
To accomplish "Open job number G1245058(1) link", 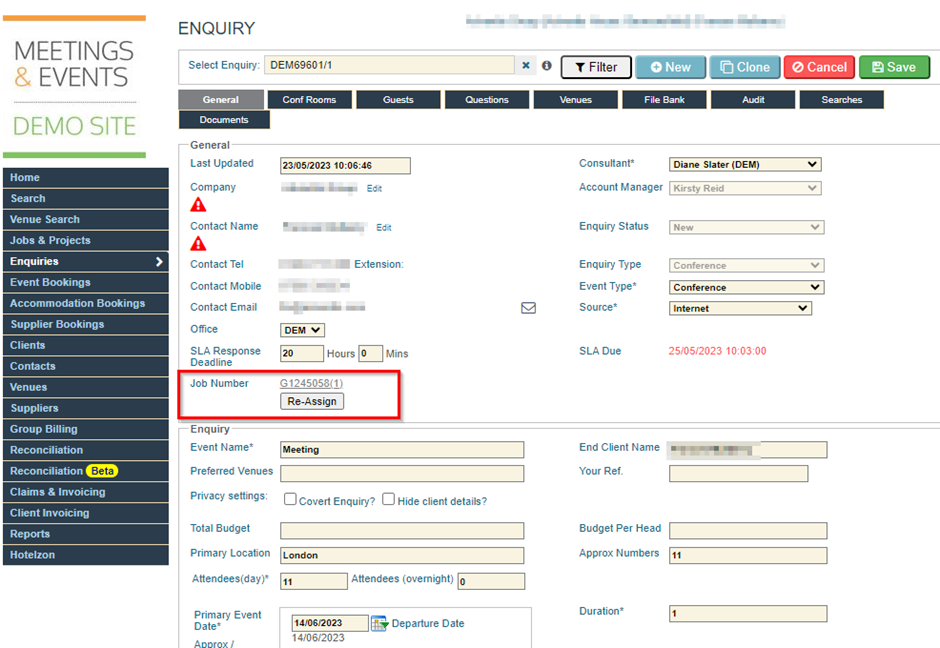I will coord(311,383).
